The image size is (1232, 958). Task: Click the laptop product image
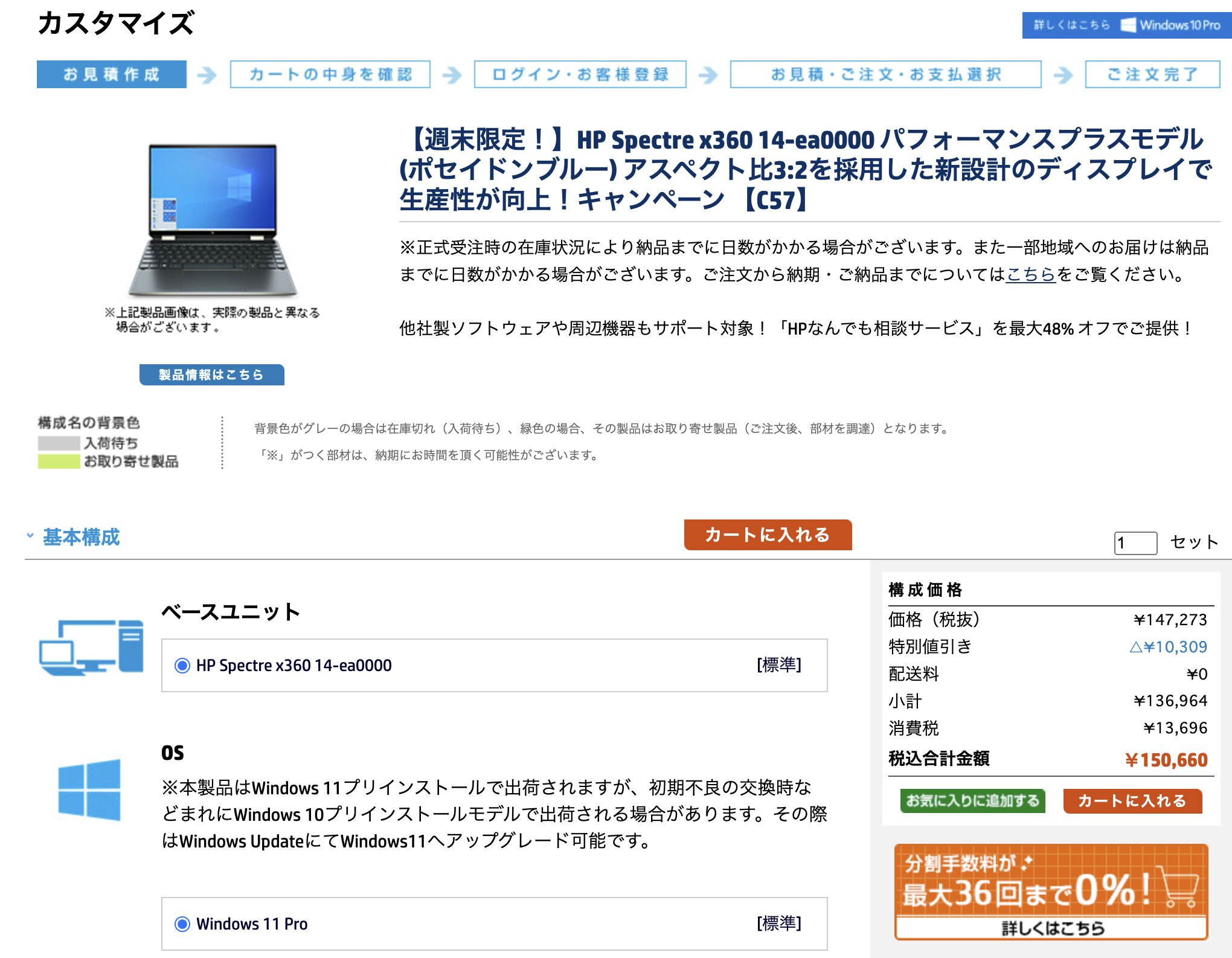(213, 220)
